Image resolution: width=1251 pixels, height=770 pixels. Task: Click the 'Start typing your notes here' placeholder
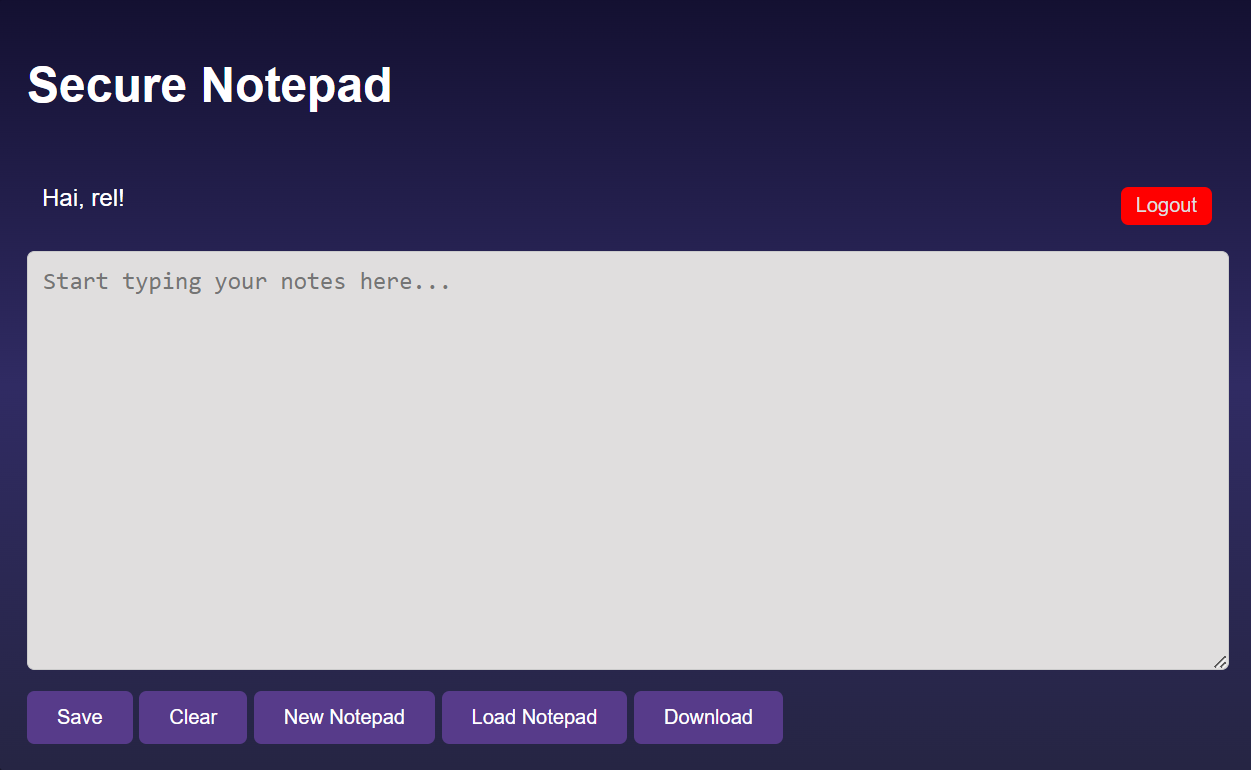(x=247, y=282)
